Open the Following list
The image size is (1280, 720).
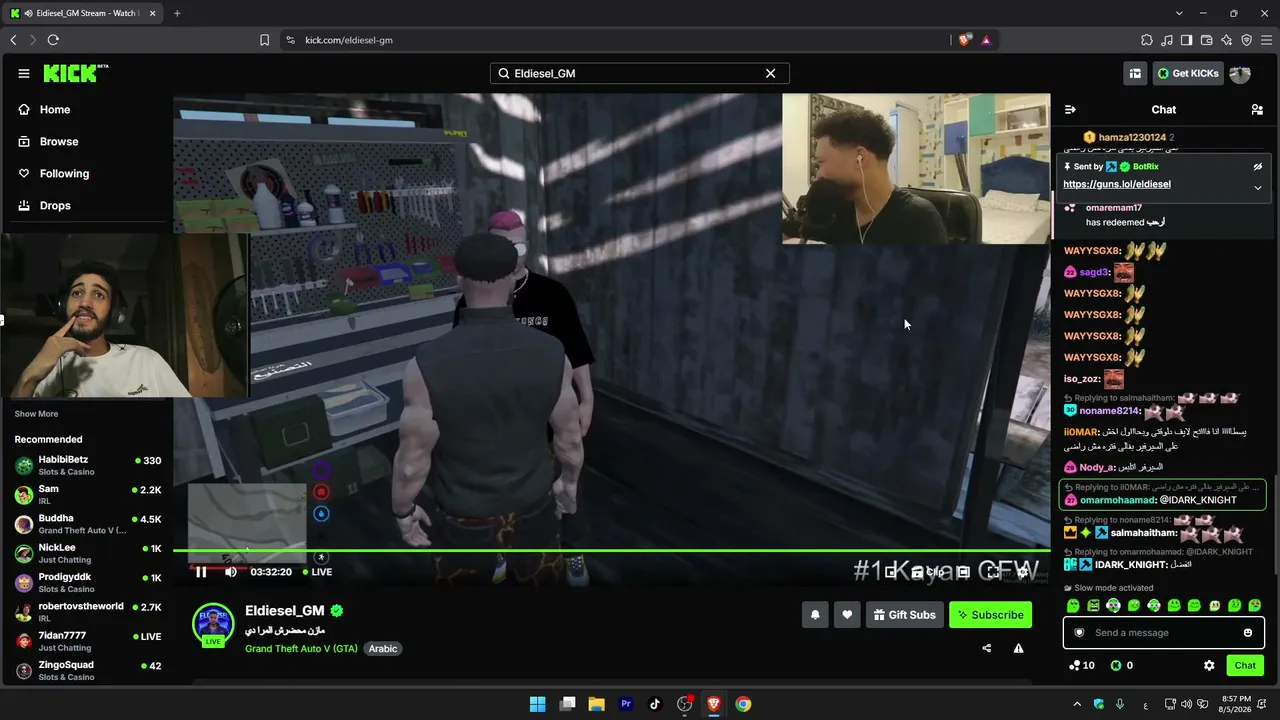[64, 173]
